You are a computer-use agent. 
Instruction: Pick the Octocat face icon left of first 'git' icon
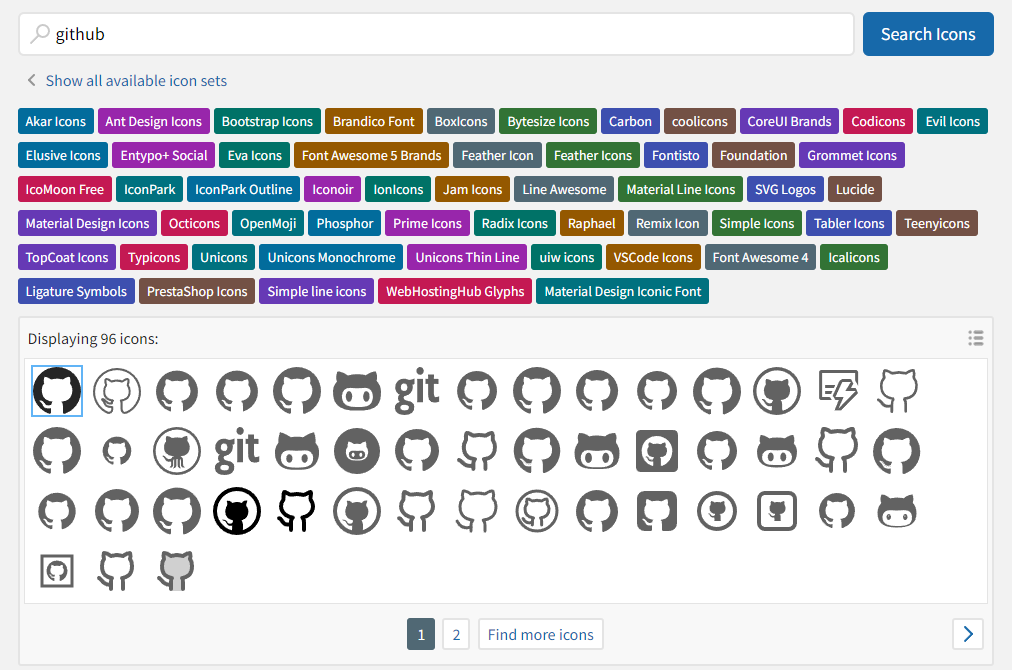click(x=357, y=391)
